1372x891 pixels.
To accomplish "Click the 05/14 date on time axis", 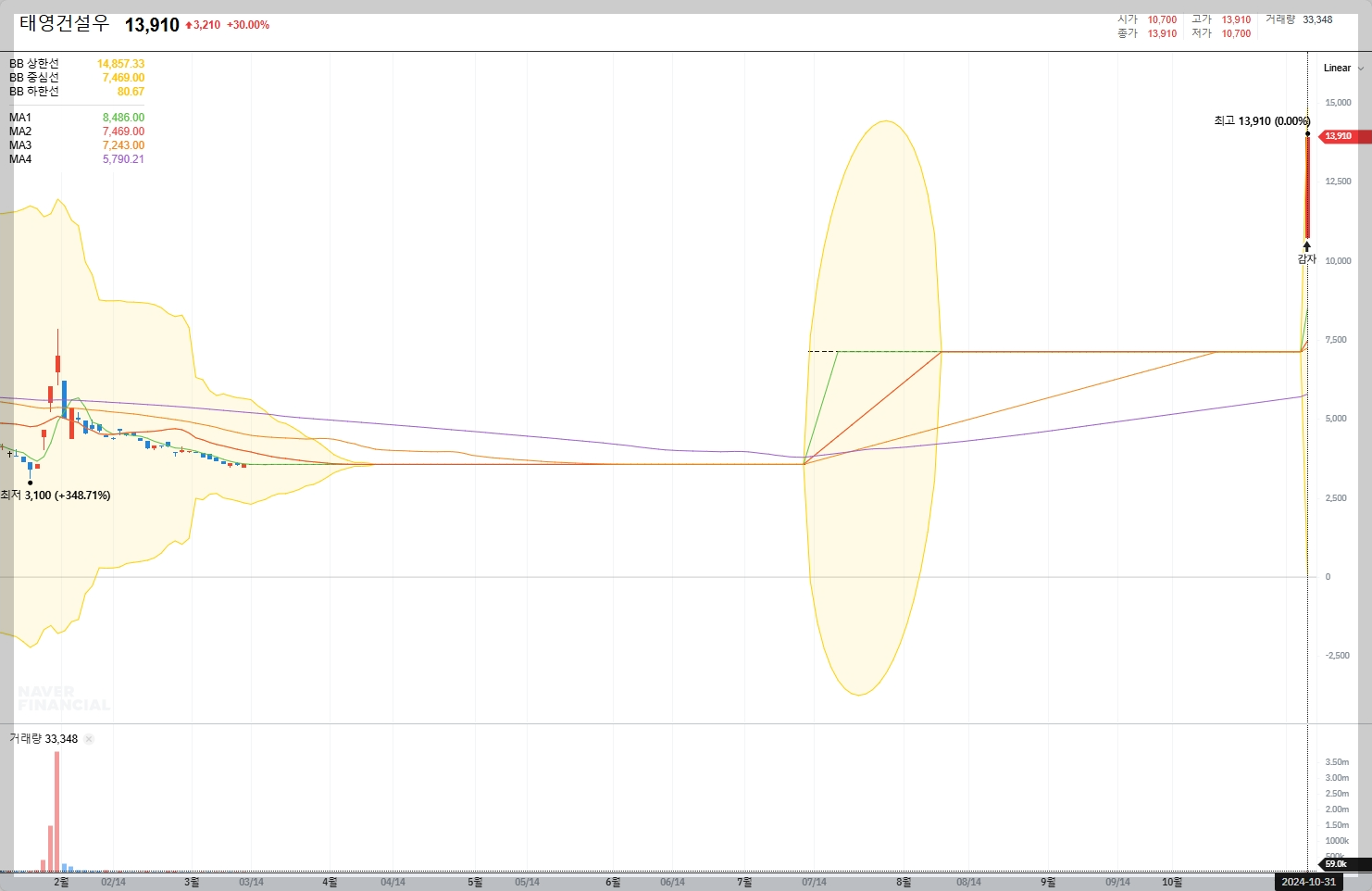I will click(x=527, y=882).
